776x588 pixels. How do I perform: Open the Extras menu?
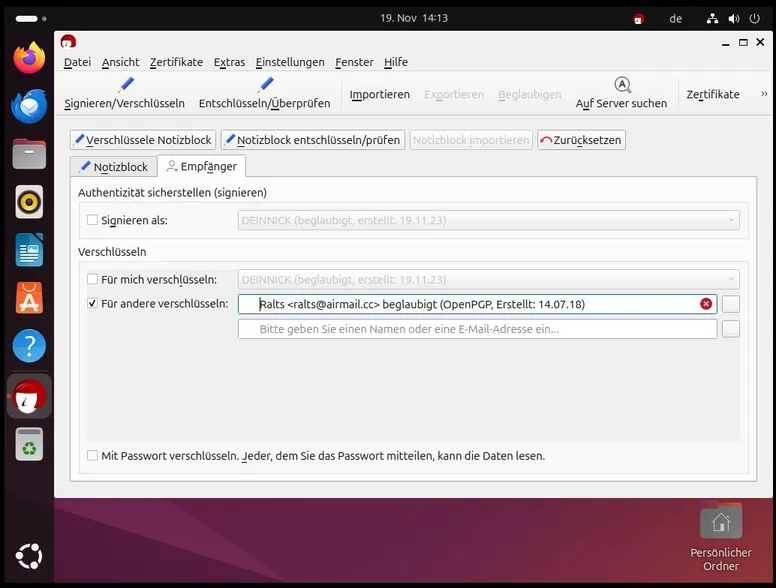229,62
